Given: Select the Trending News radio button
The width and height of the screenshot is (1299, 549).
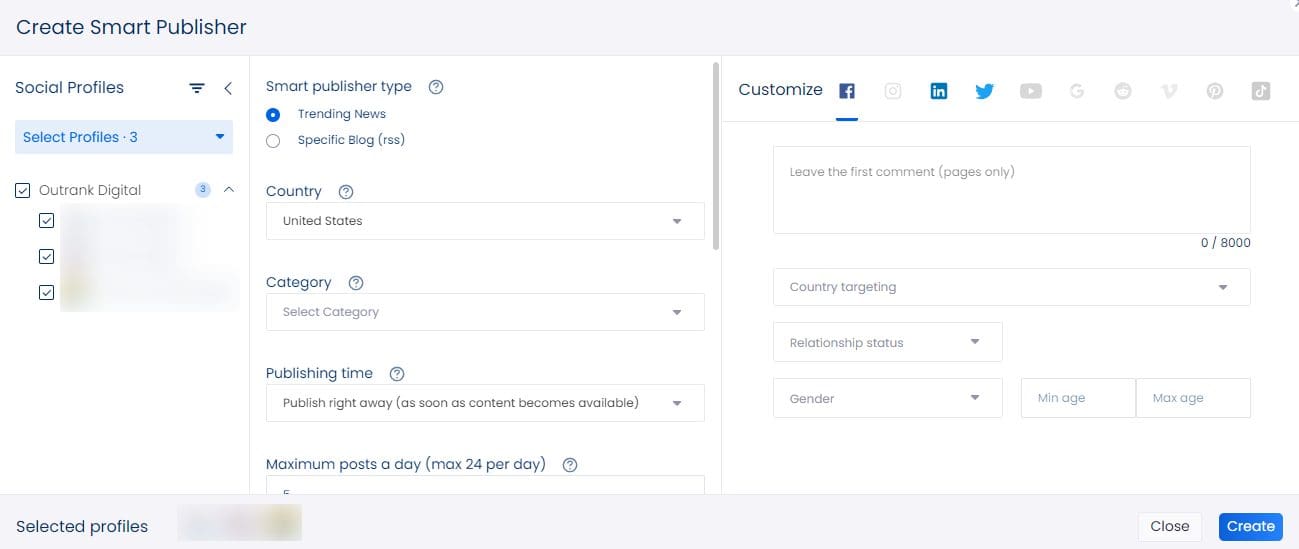Looking at the screenshot, I should pos(273,115).
